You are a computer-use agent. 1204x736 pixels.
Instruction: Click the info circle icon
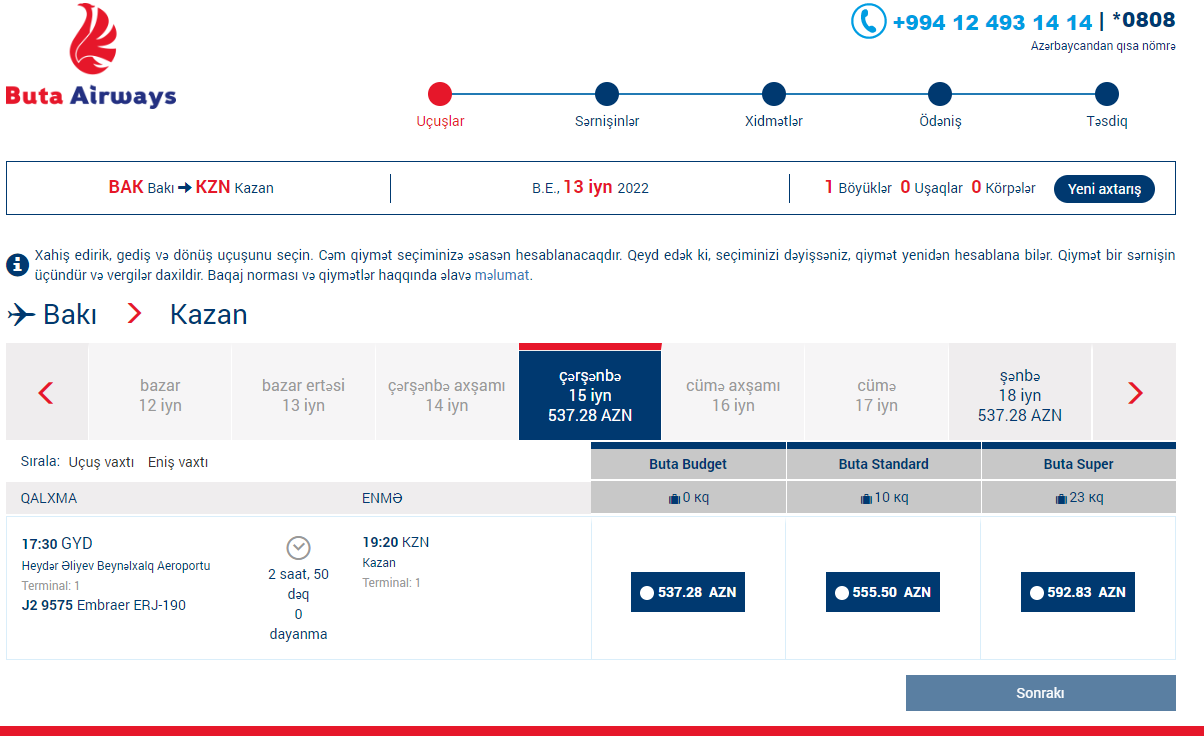17,265
